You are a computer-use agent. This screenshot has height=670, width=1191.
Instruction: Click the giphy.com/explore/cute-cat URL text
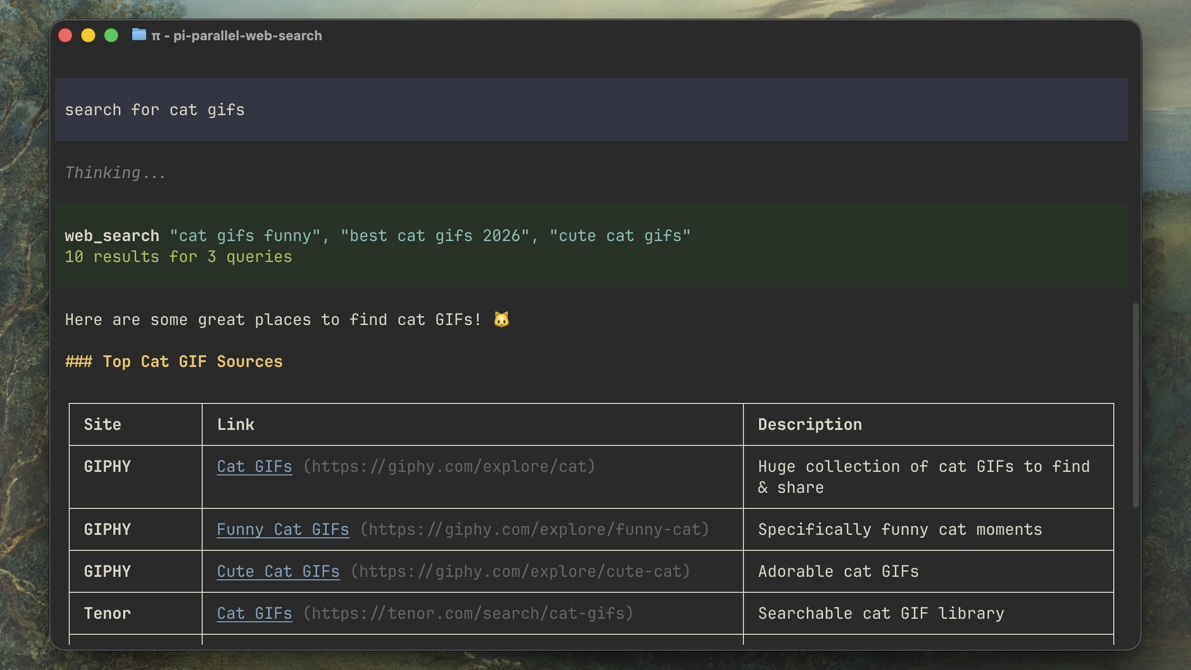point(520,572)
